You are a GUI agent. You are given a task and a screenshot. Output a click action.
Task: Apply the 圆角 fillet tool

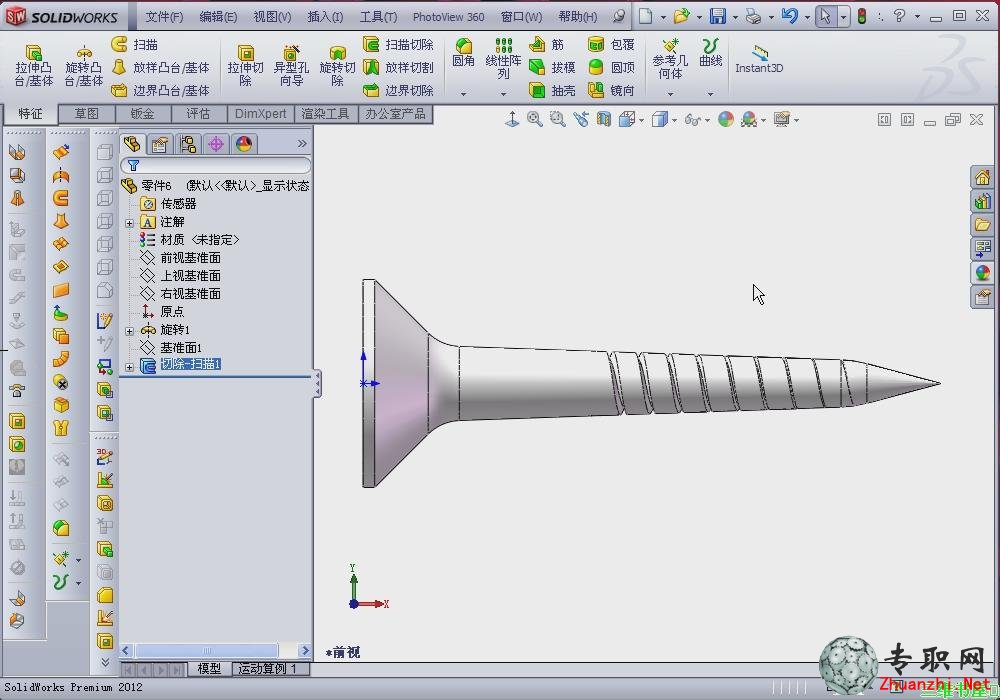tap(464, 52)
